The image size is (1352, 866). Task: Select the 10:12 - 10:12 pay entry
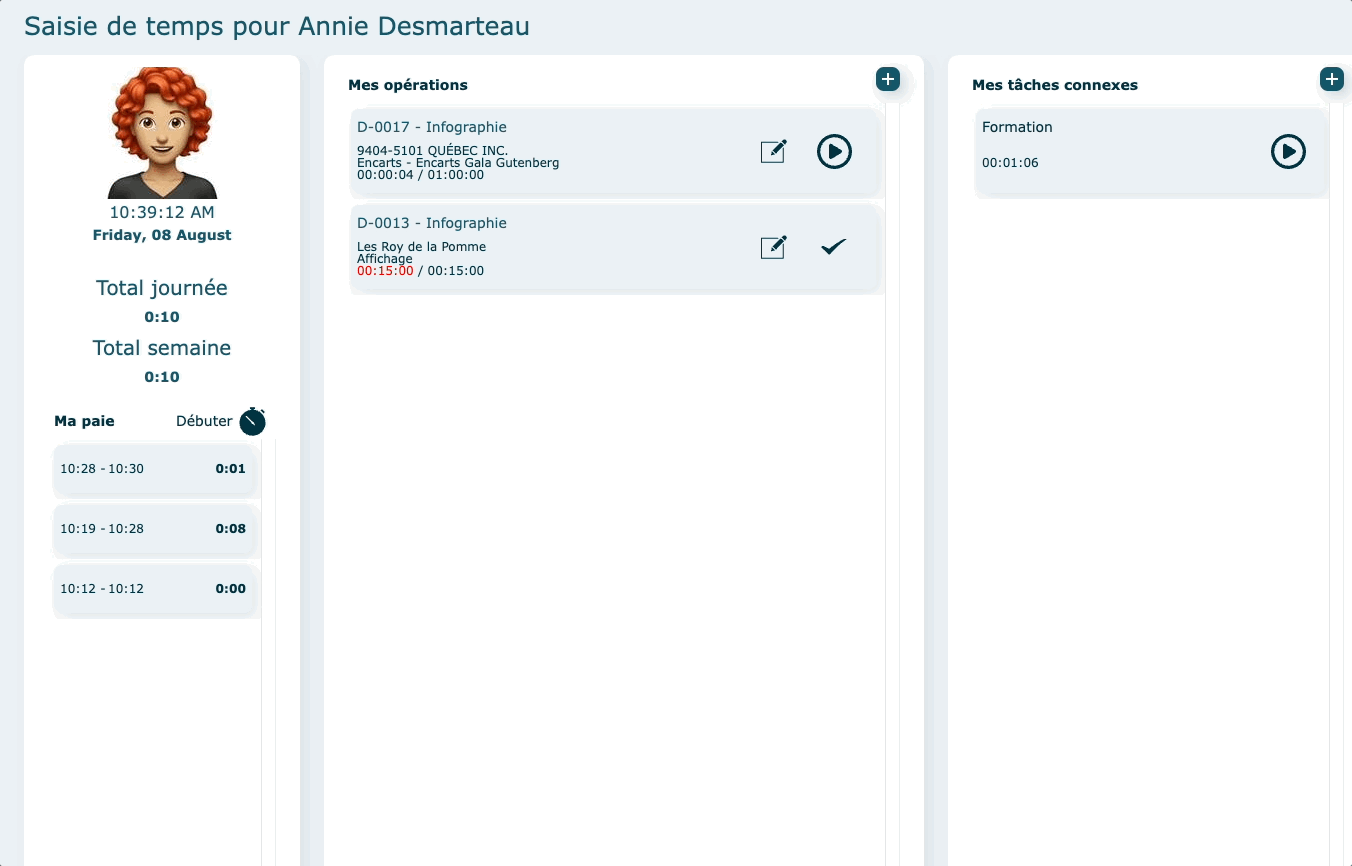click(x=154, y=589)
